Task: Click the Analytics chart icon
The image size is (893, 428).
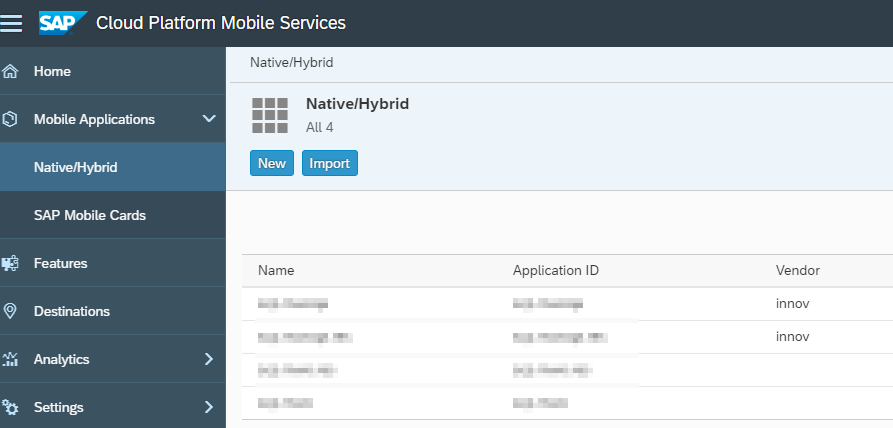Action: [x=11, y=360]
